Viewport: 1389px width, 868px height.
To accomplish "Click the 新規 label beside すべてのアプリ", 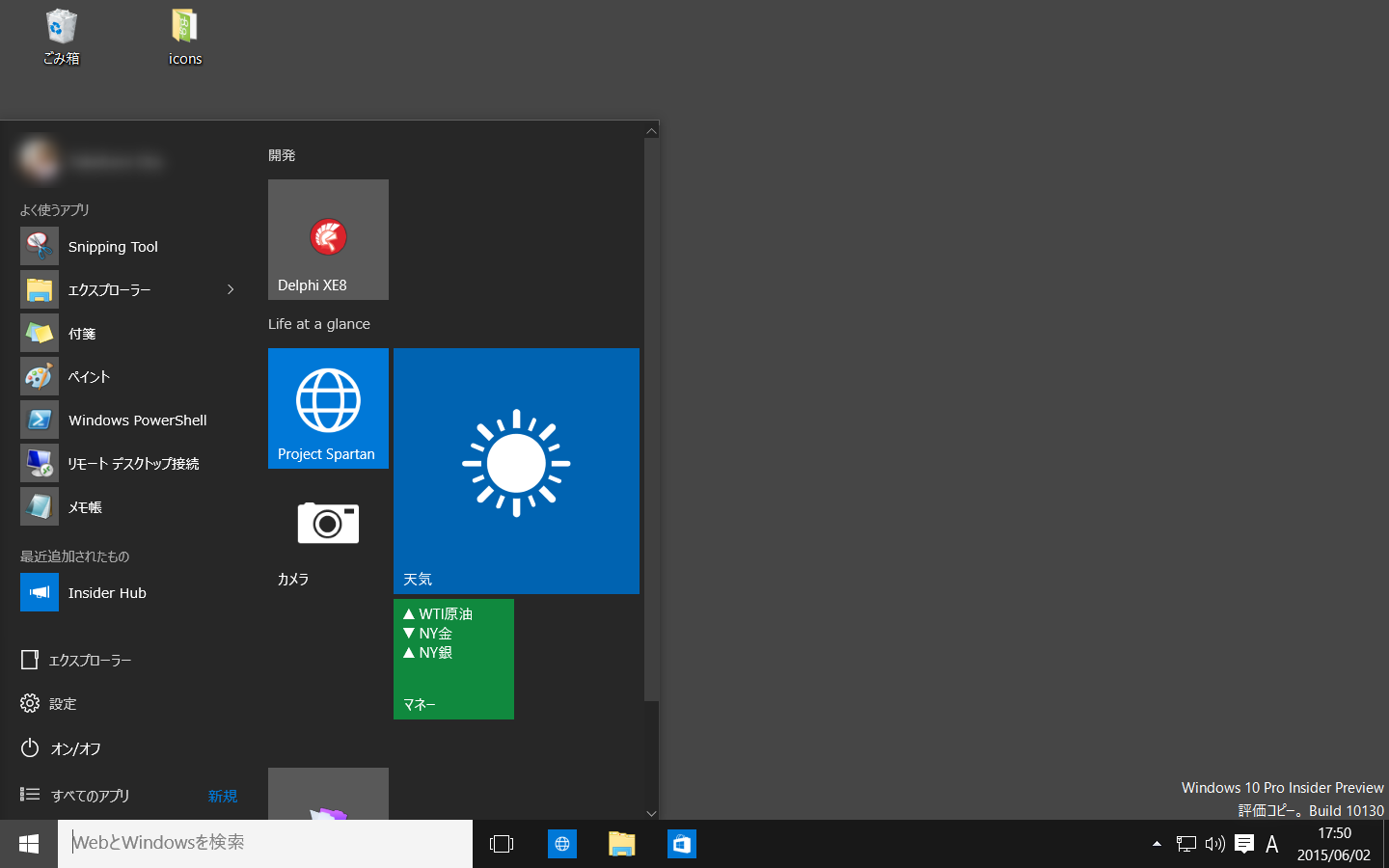I will (223, 797).
